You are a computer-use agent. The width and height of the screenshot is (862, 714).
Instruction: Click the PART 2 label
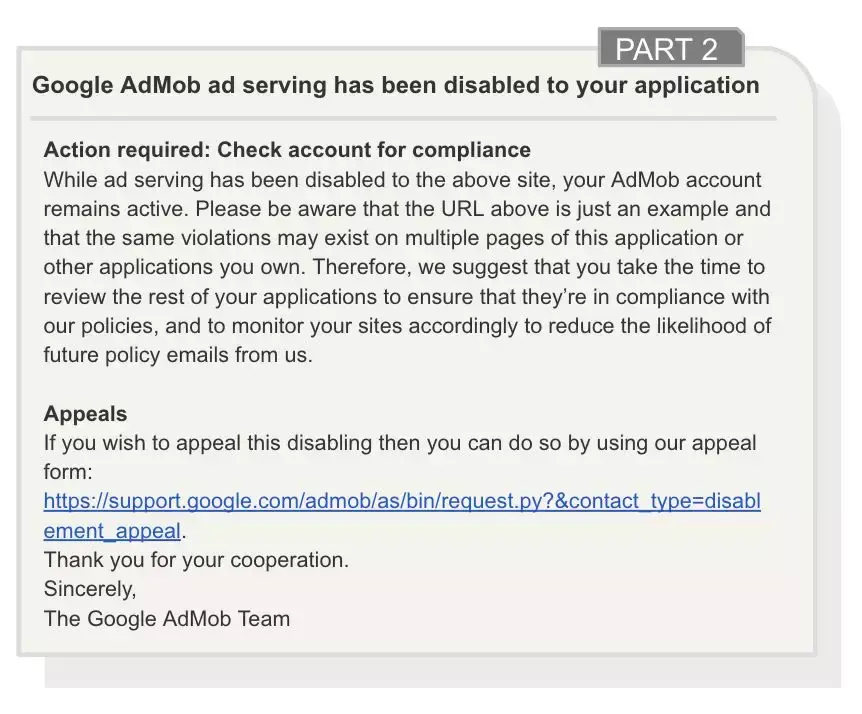[x=667, y=49]
